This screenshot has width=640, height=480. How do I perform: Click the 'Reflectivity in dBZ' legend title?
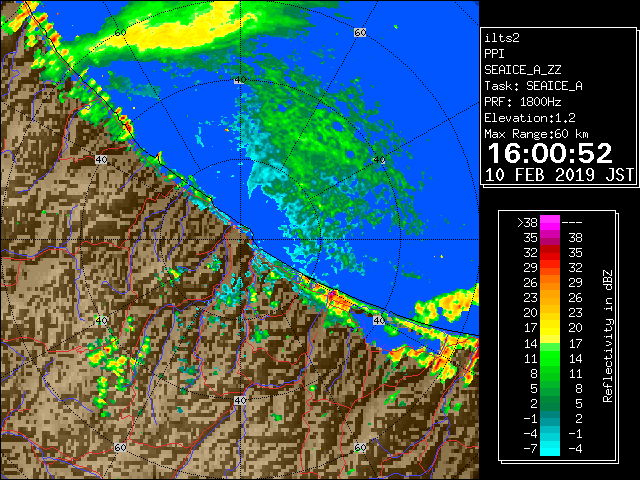coord(608,336)
